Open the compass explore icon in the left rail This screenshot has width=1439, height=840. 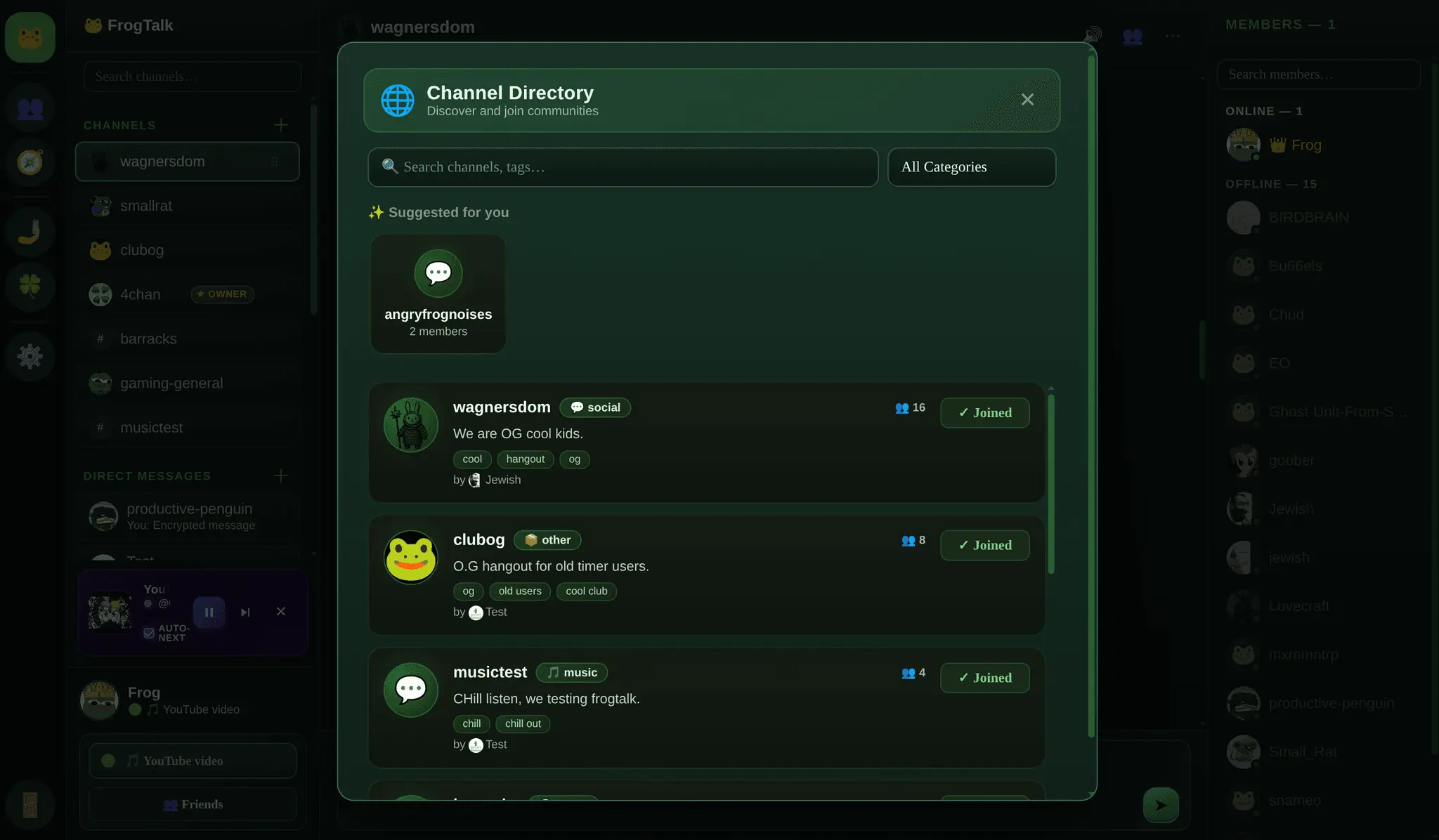[30, 162]
